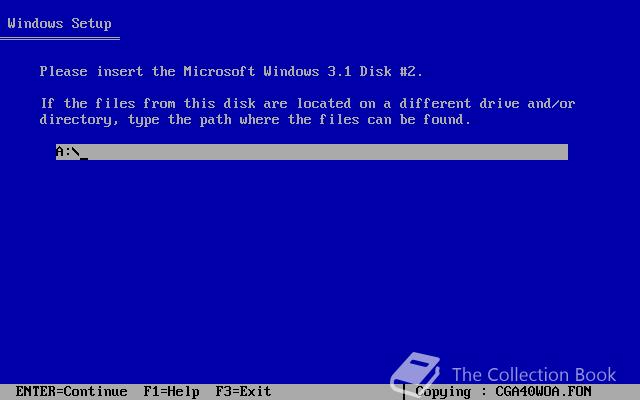Click the 'Microsoft Windows 3.1' product name
This screenshot has height=400, width=640.
pos(267,71)
